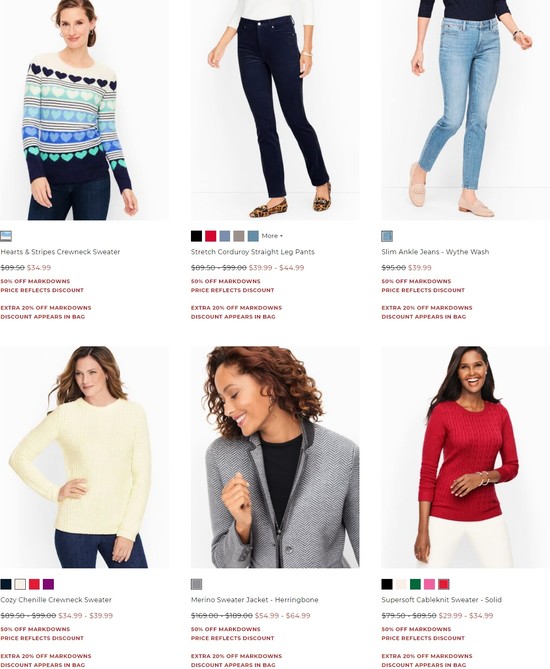Choose navy swatch for Cozy Chenille Sweater
The width and height of the screenshot is (550, 669).
6,584
